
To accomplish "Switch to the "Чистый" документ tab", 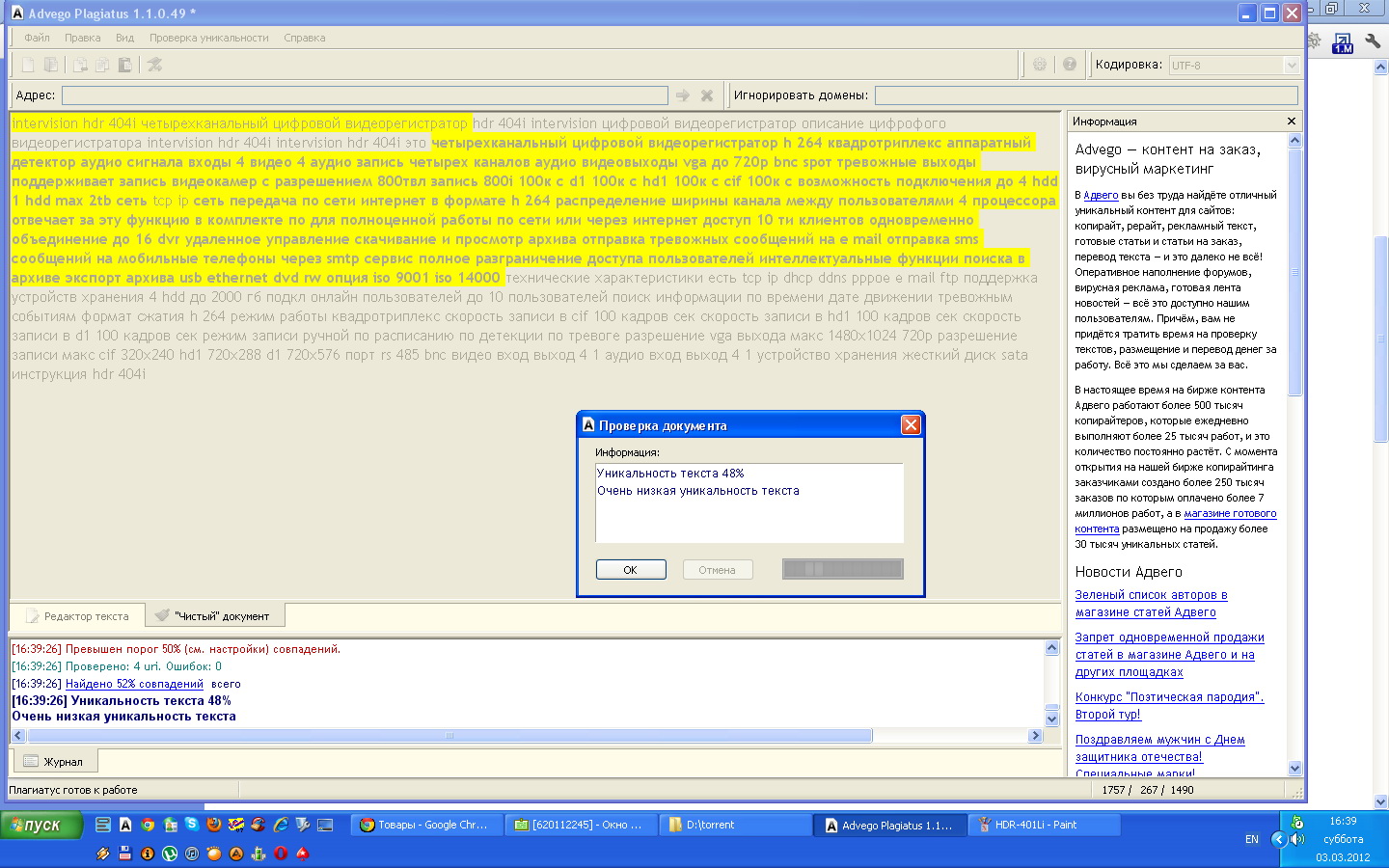I will pos(213,615).
